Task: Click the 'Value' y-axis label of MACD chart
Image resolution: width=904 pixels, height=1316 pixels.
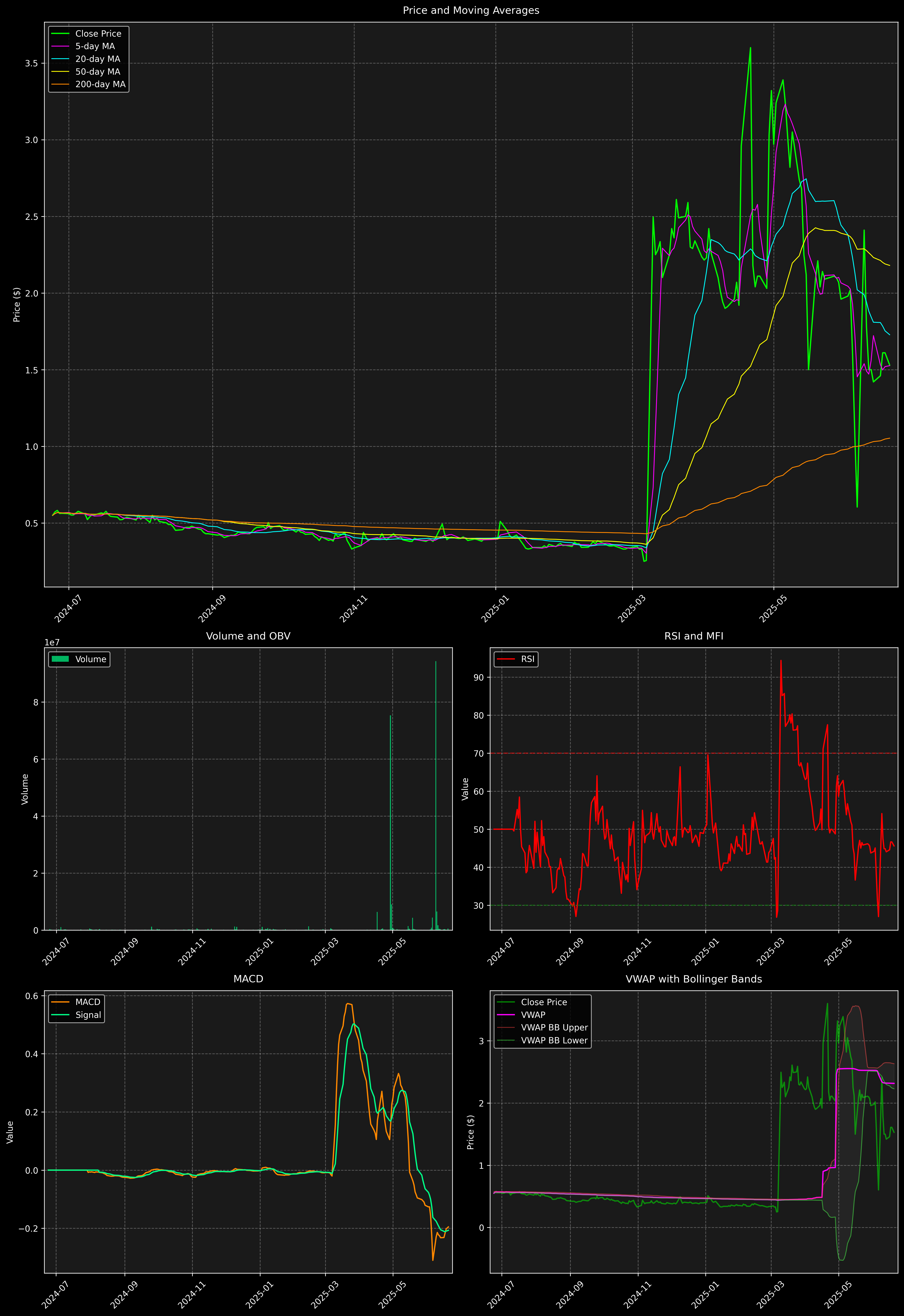Action: (x=10, y=1132)
